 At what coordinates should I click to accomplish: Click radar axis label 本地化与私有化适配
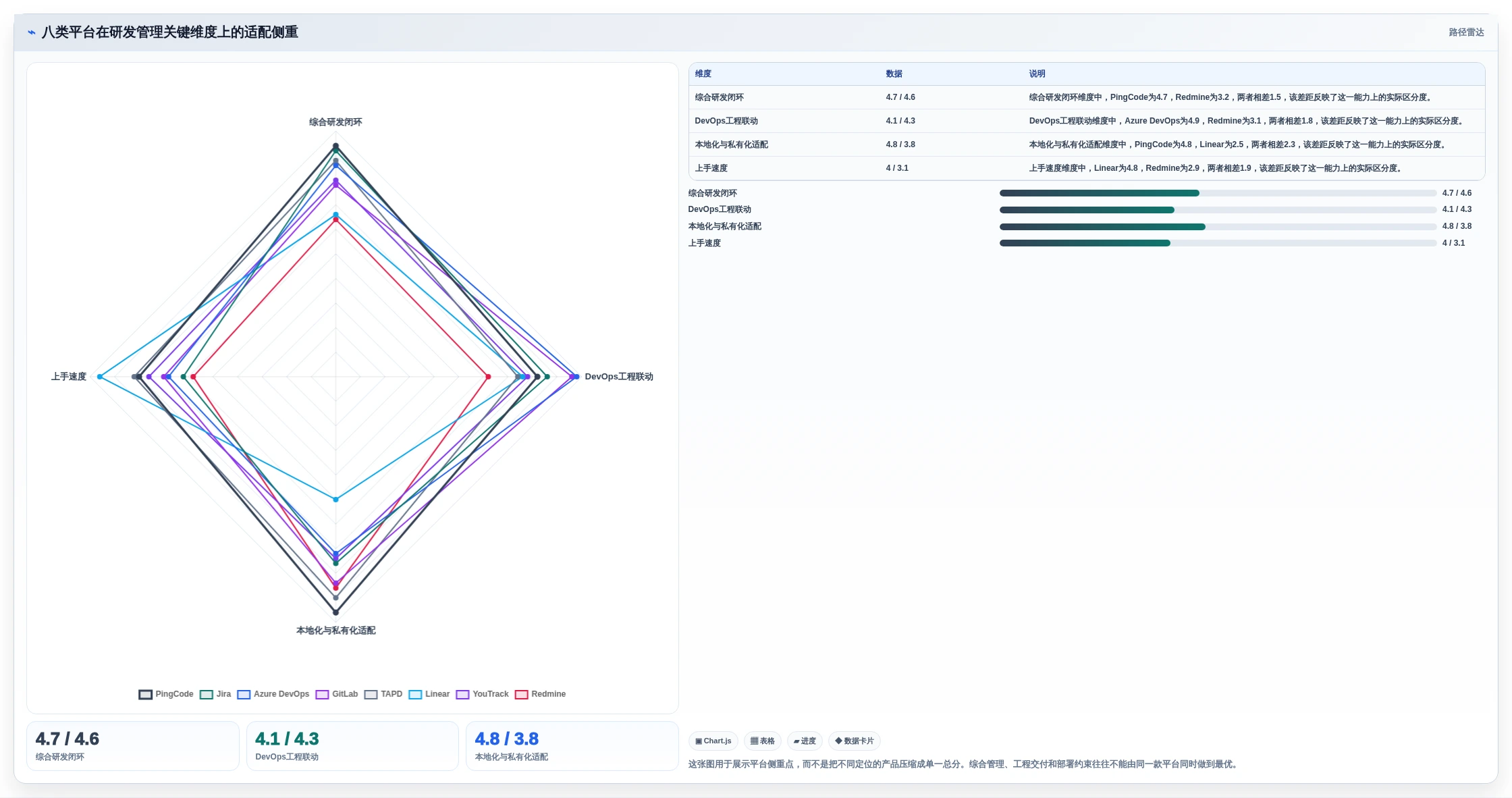(x=336, y=631)
